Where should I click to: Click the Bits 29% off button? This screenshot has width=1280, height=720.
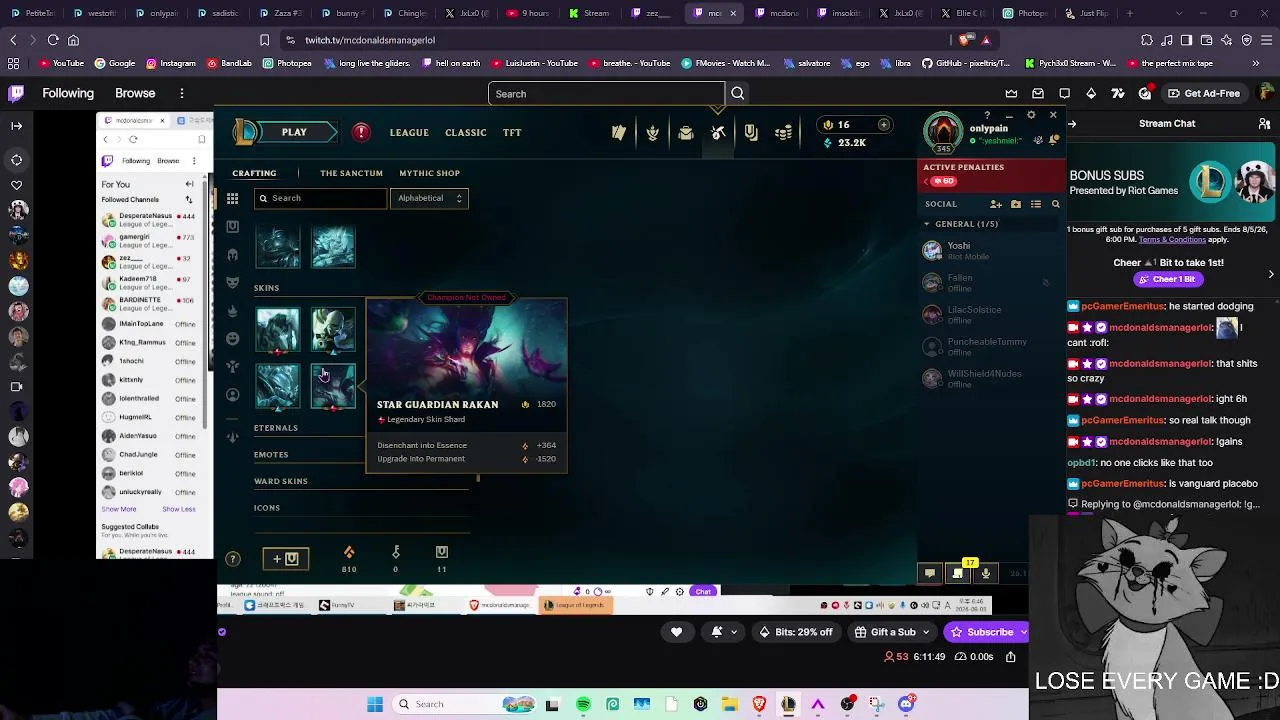[x=795, y=632]
